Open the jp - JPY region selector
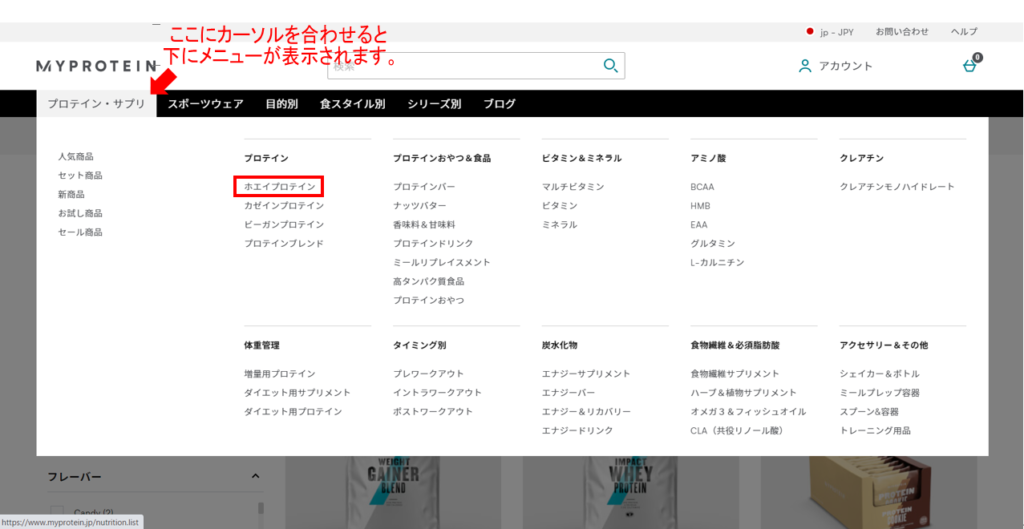The image size is (1024, 529). [830, 31]
